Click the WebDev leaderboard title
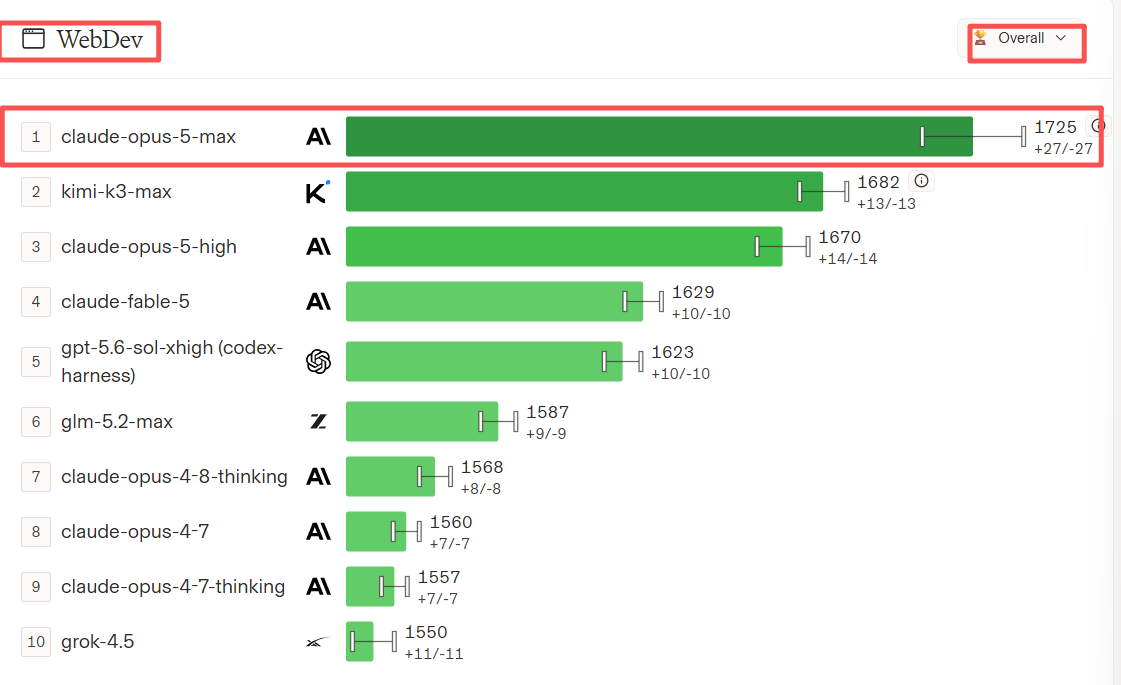The width and height of the screenshot is (1121, 685). (x=99, y=39)
